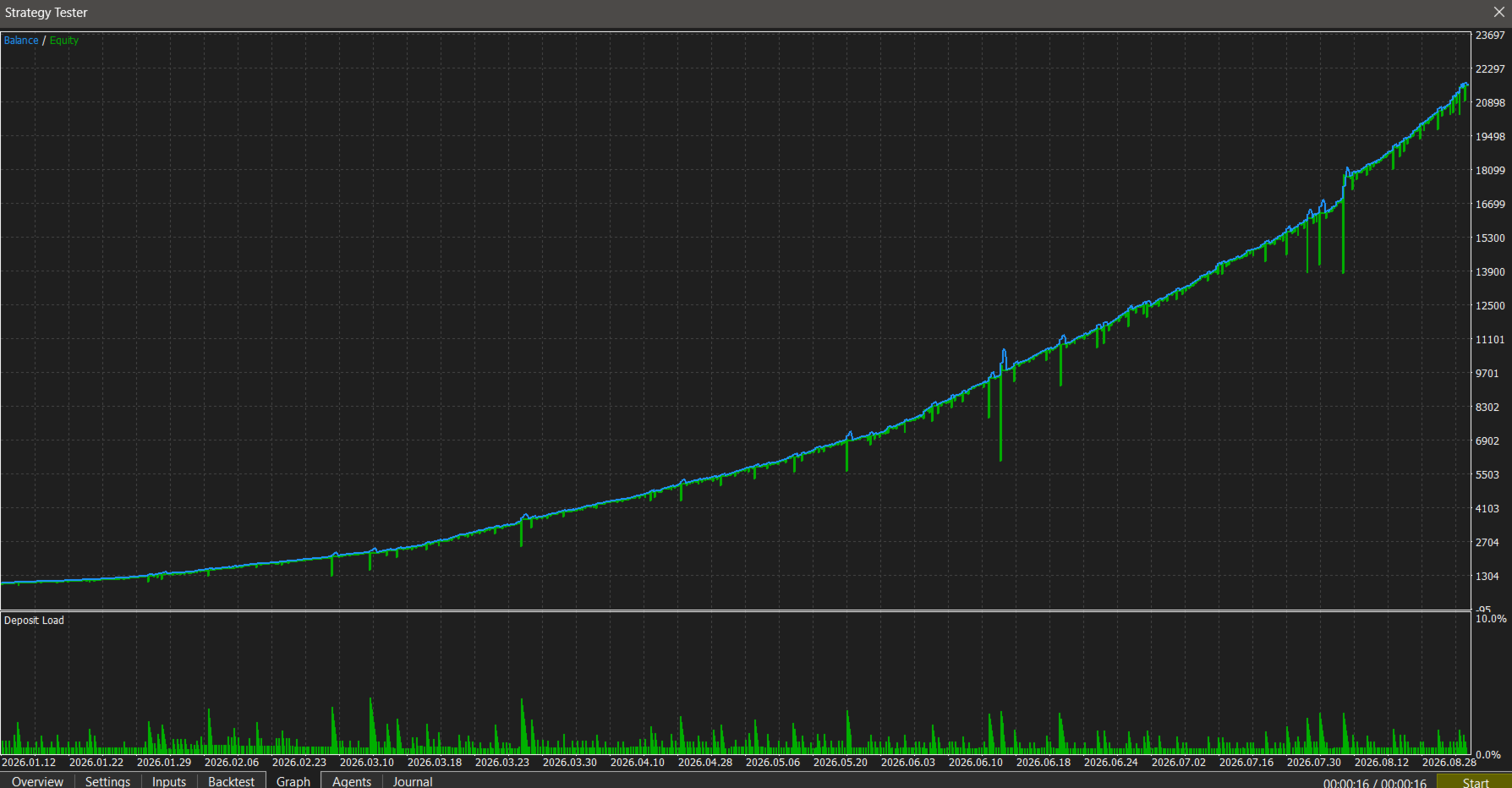Click the 2026.07.30 date marker
The width and height of the screenshot is (1512, 788).
(1314, 762)
